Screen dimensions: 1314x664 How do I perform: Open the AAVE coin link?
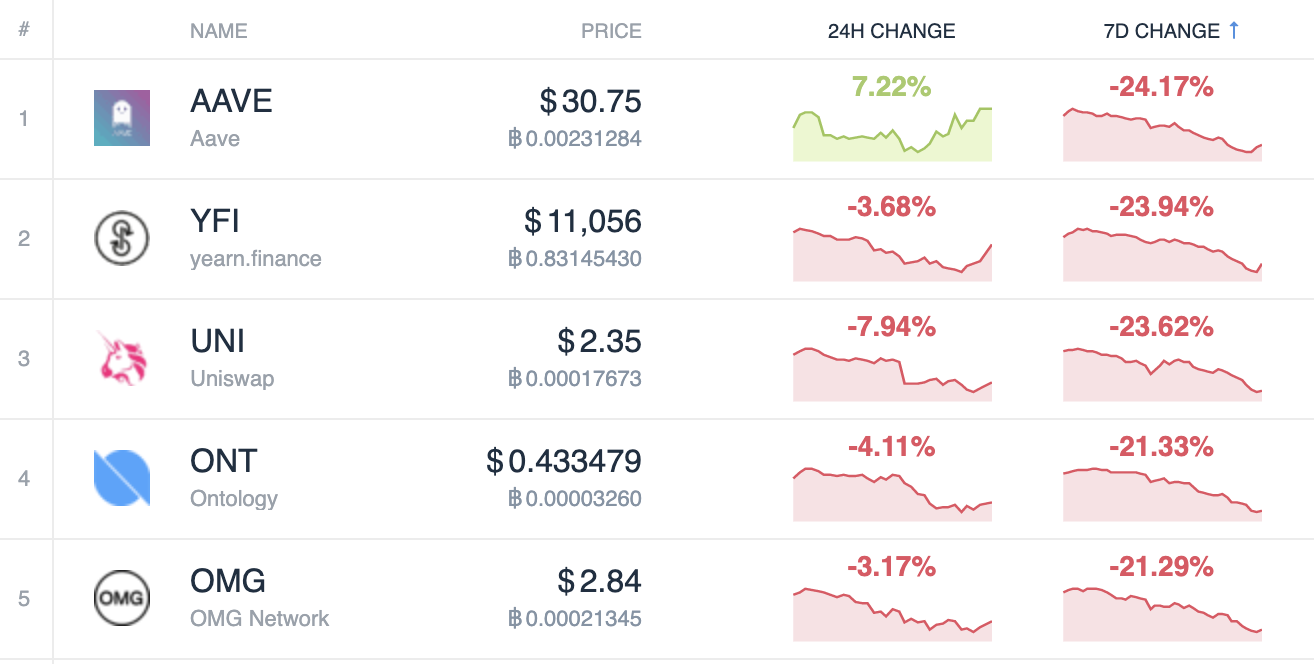tap(231, 101)
